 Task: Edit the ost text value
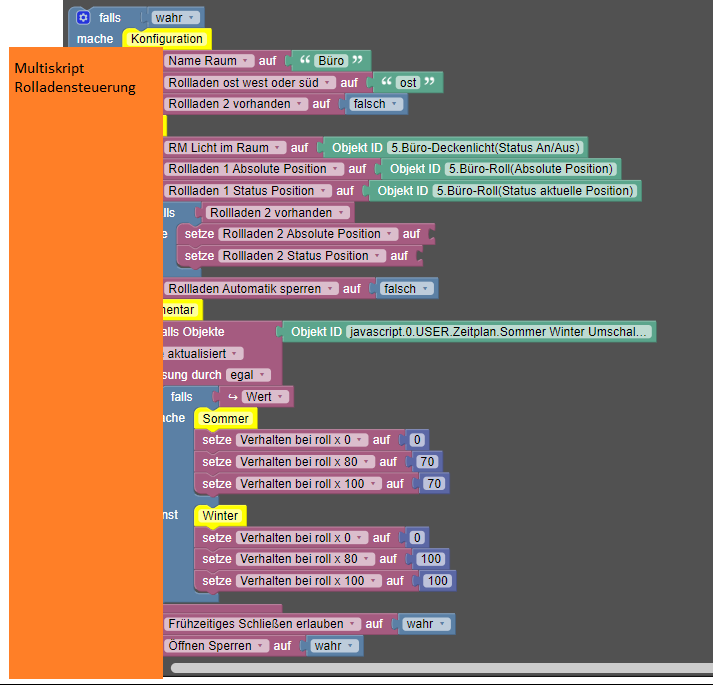tap(408, 82)
